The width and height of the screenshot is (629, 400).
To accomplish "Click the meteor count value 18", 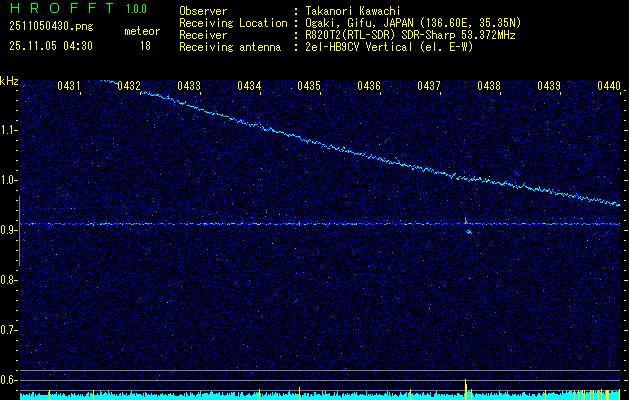I will pos(146,45).
